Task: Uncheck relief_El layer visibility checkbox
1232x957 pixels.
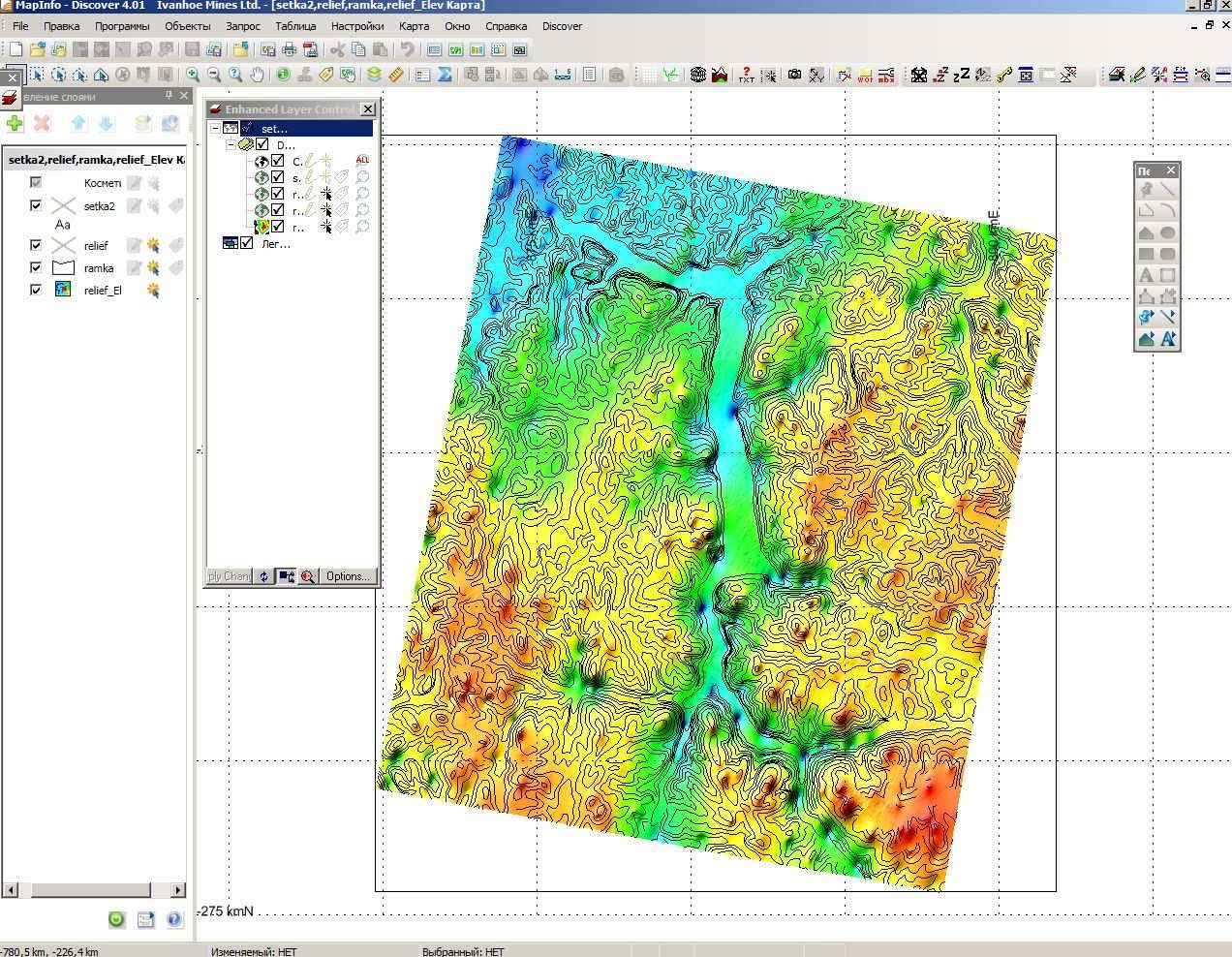Action: pyautogui.click(x=36, y=290)
